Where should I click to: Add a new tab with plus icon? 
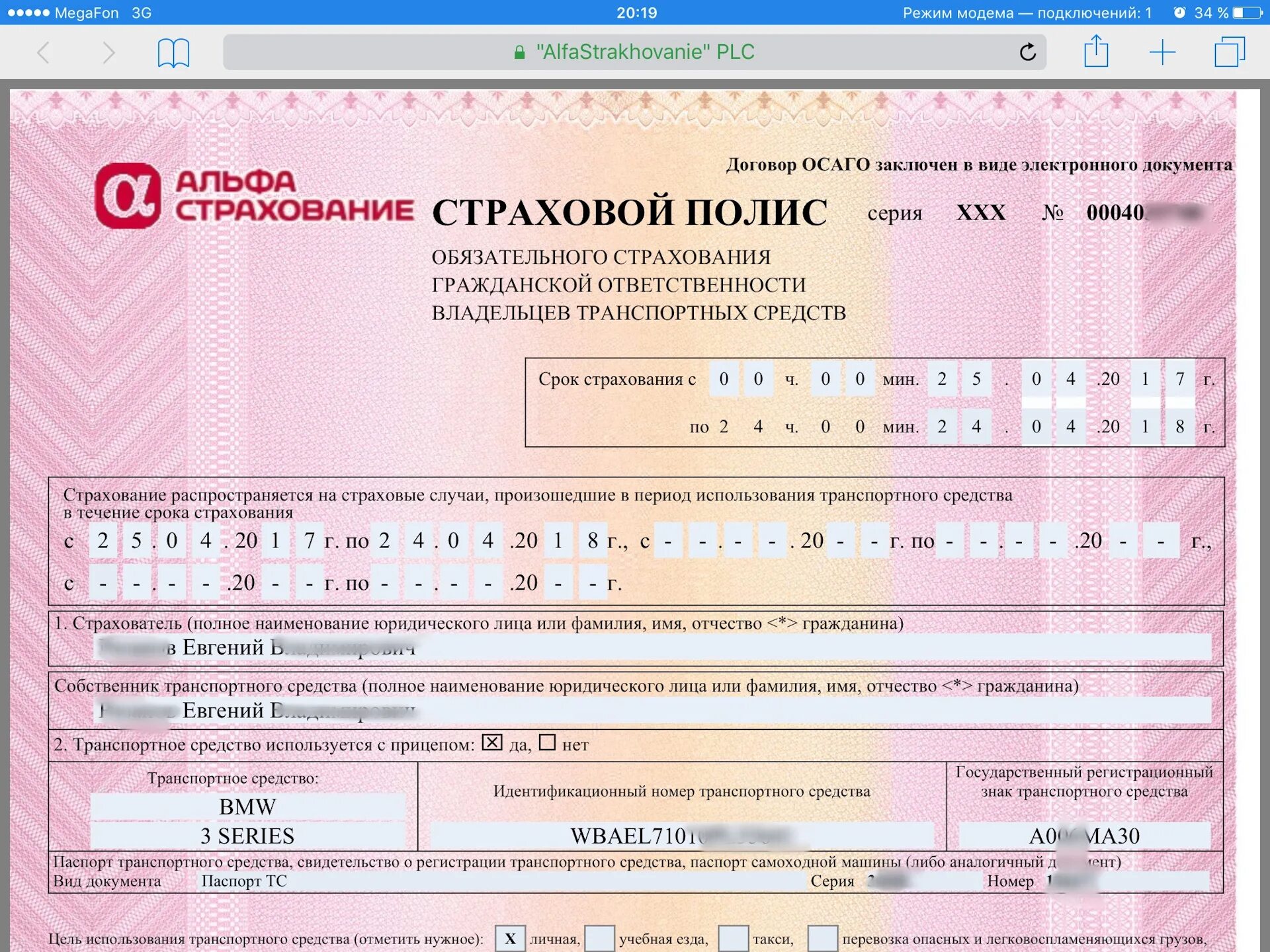click(x=1162, y=52)
